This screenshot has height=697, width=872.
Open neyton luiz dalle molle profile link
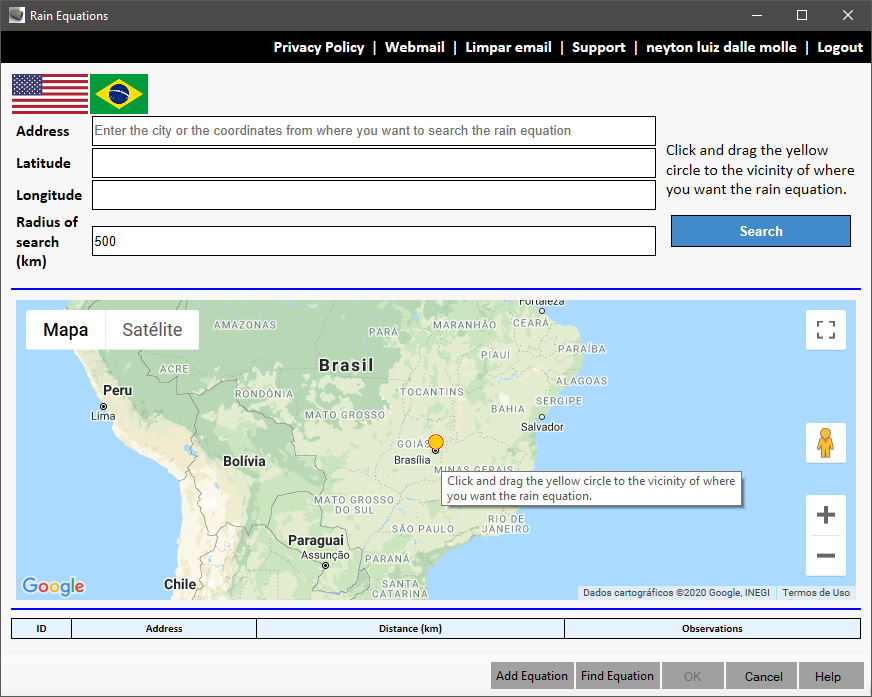click(721, 47)
